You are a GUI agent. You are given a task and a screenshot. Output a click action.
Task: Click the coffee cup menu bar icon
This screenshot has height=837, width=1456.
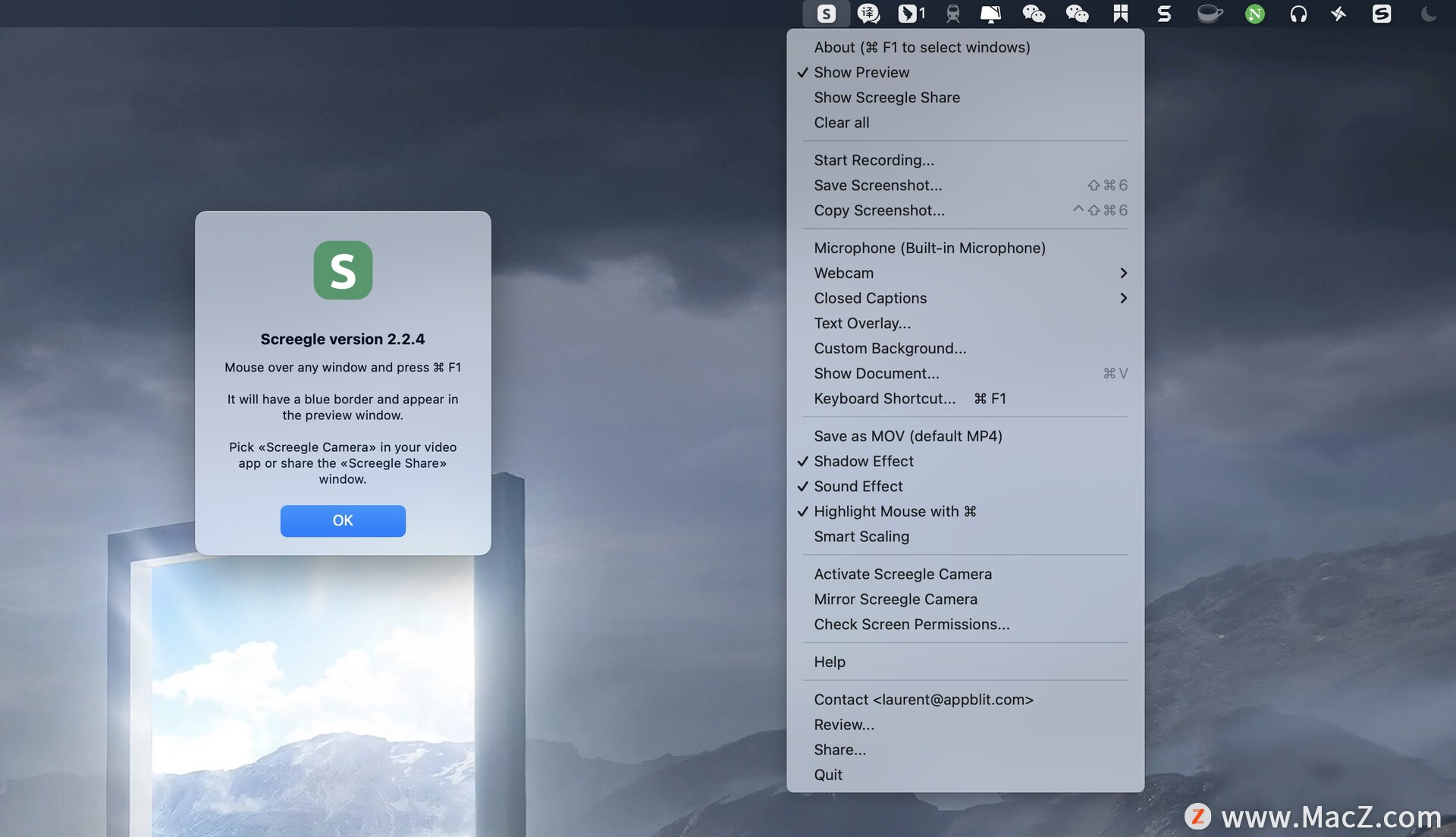[1210, 14]
